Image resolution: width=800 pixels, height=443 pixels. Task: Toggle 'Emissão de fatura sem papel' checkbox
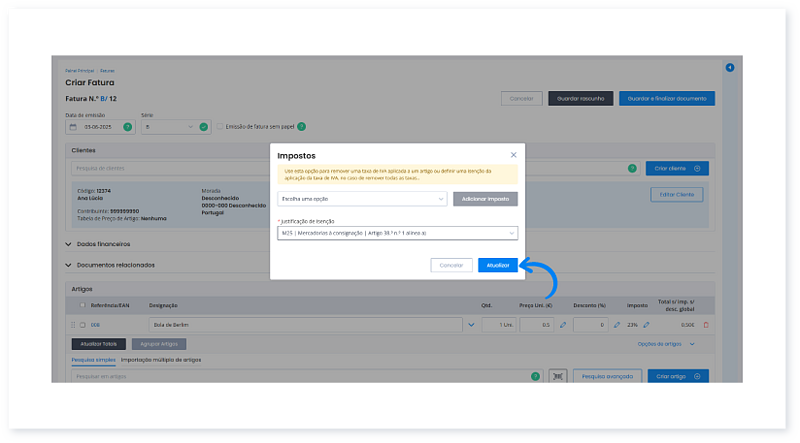[x=220, y=127]
